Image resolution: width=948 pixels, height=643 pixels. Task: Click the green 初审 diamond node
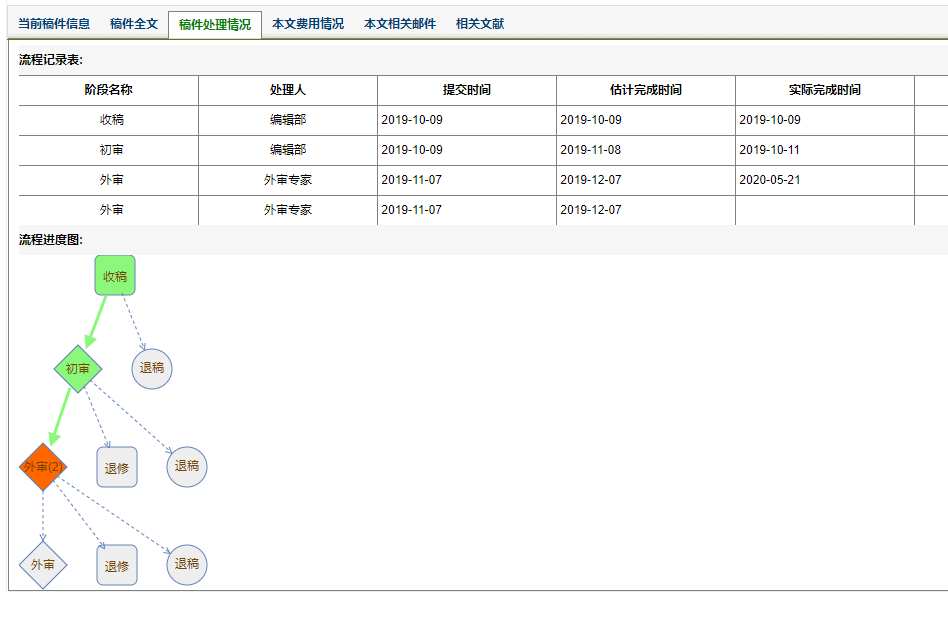tap(77, 369)
